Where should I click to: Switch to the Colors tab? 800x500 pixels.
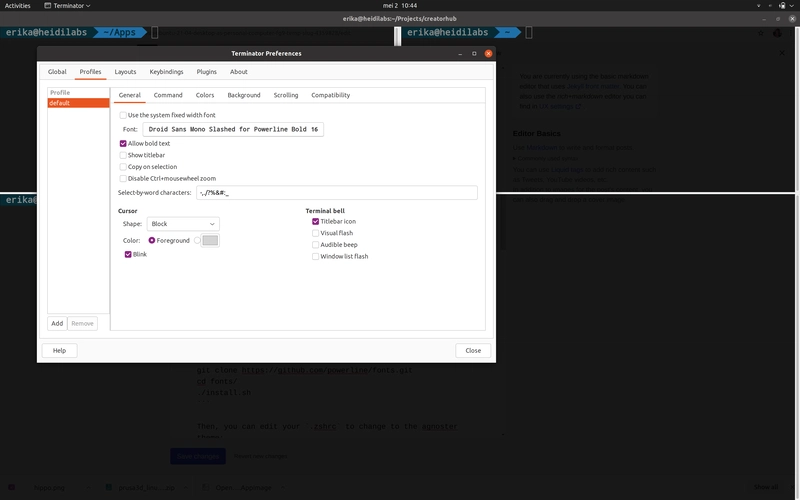click(205, 95)
